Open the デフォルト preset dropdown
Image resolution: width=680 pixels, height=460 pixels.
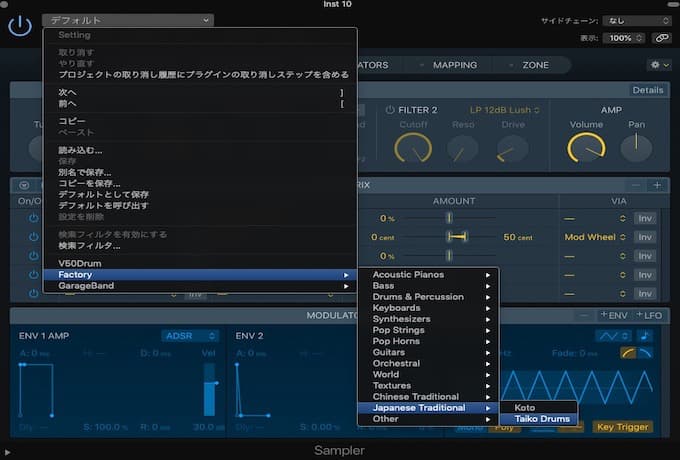tap(128, 20)
